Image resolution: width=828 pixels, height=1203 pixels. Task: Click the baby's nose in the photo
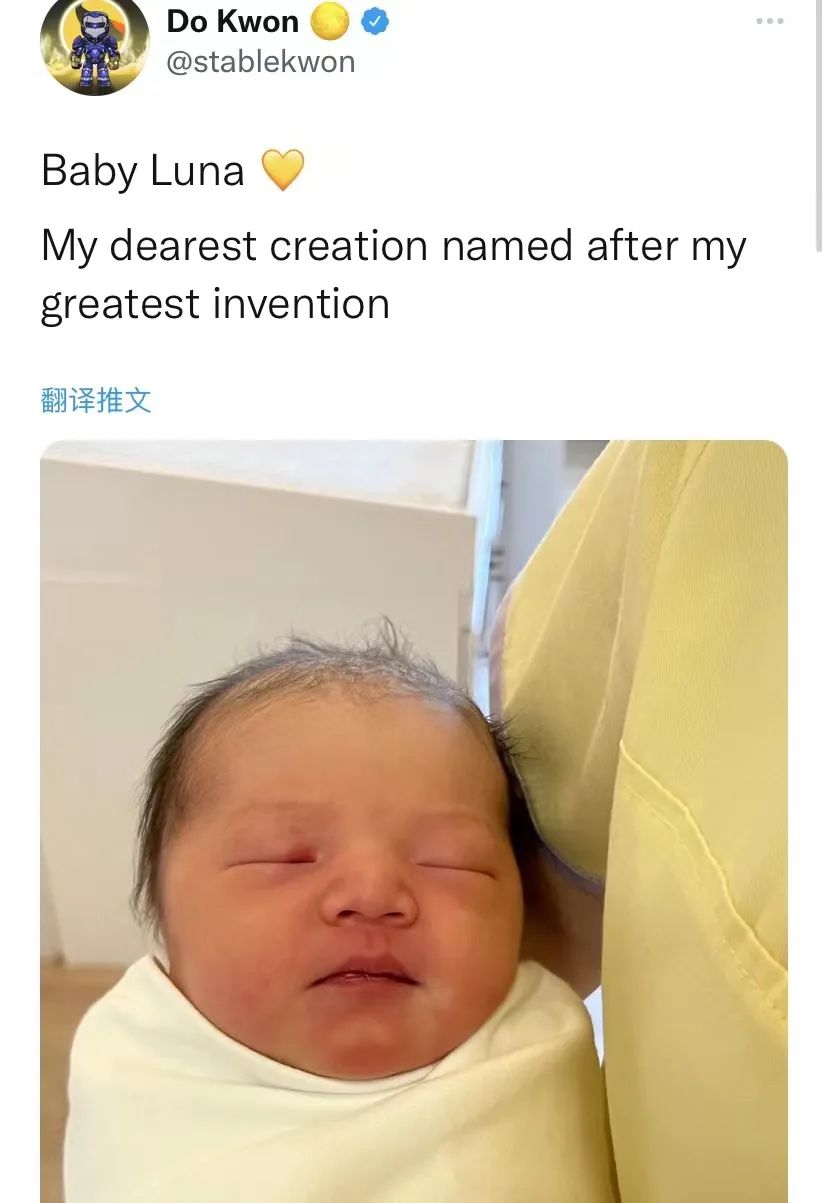click(368, 896)
